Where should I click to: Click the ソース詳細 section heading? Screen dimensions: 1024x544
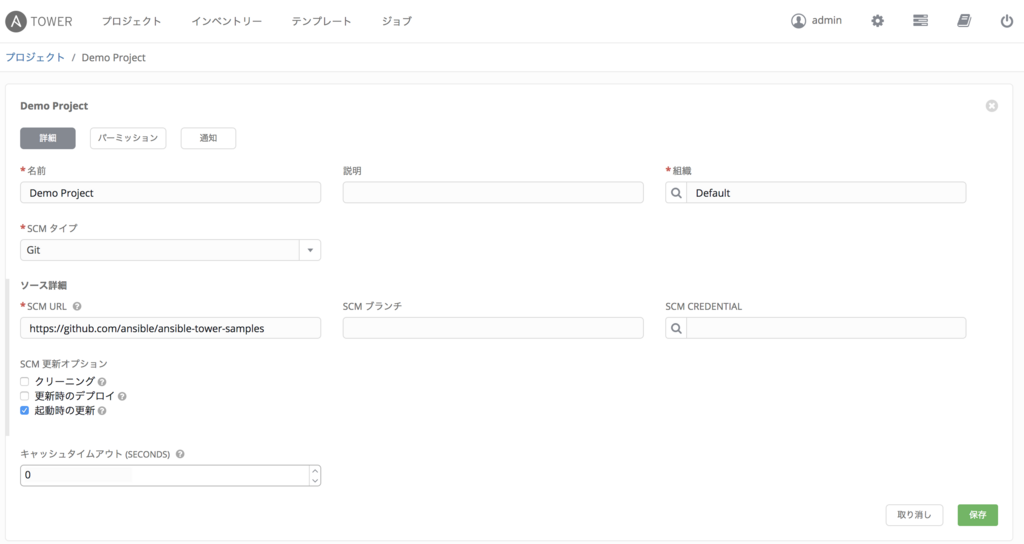[44, 285]
